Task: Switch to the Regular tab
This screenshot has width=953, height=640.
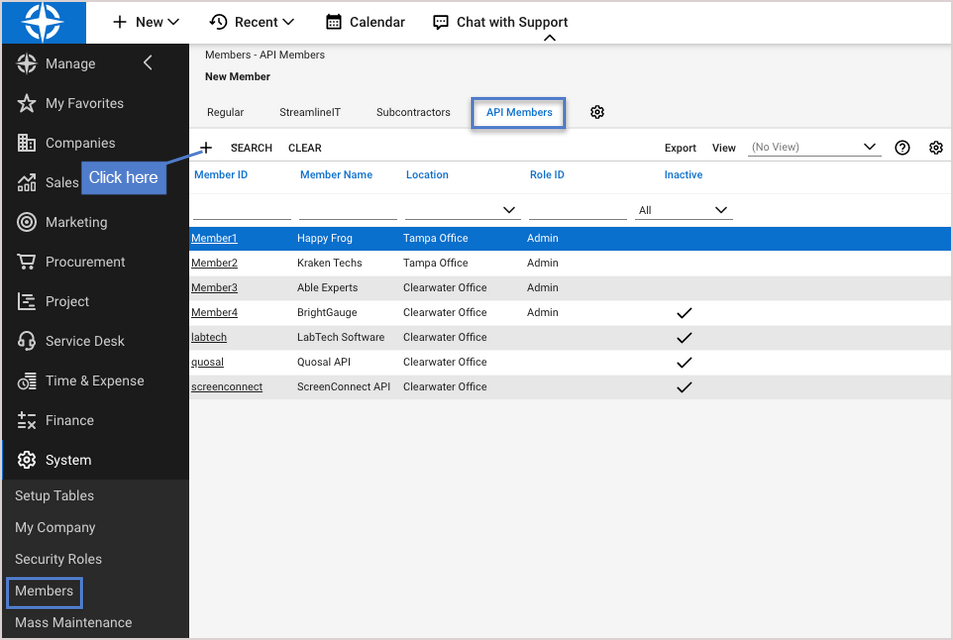Action: click(225, 112)
